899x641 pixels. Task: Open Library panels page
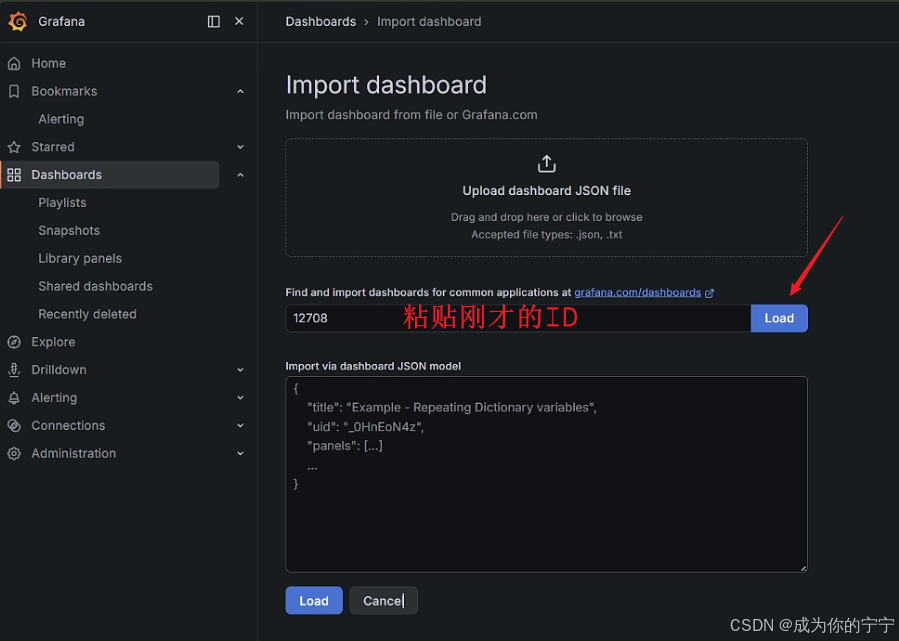tap(80, 259)
